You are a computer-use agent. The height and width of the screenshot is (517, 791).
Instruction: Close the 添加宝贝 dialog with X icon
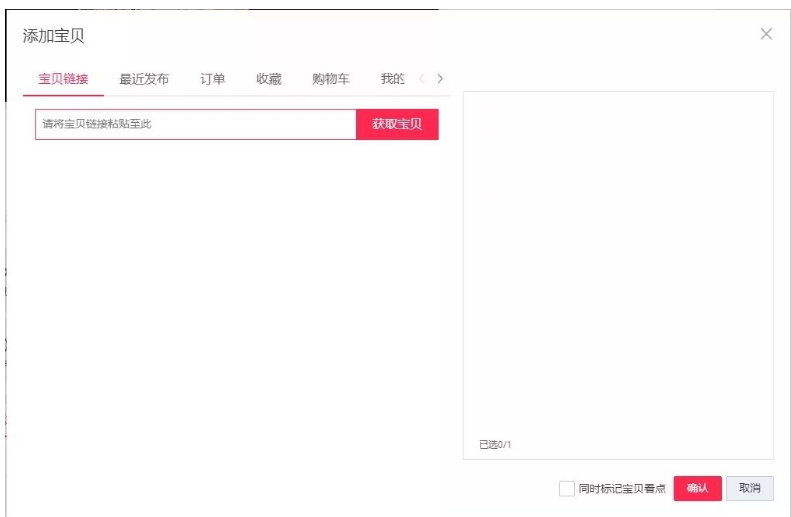click(766, 34)
